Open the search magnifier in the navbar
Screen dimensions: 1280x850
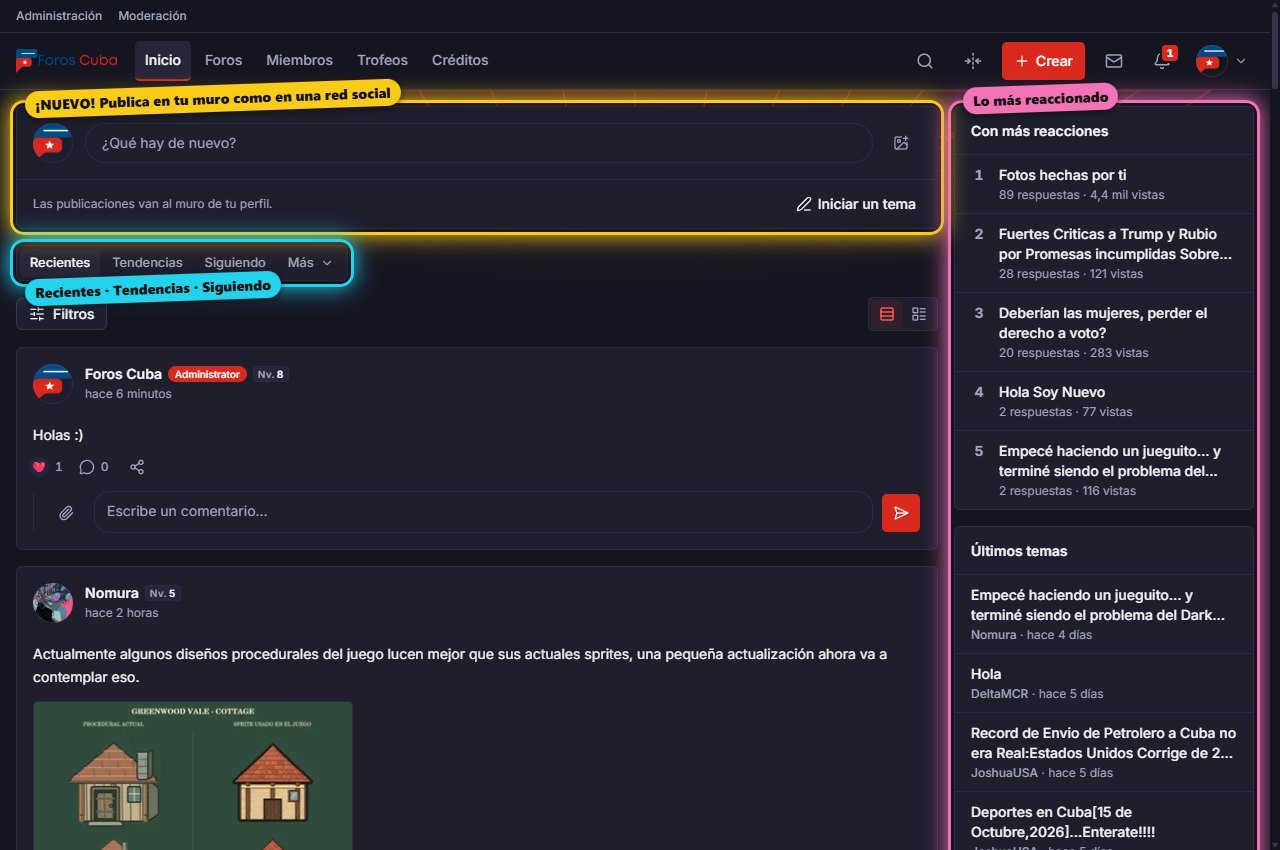925,61
